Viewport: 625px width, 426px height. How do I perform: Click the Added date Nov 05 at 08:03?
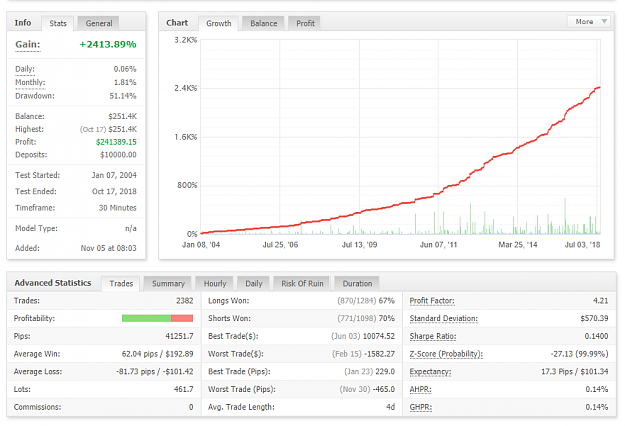tap(108, 248)
